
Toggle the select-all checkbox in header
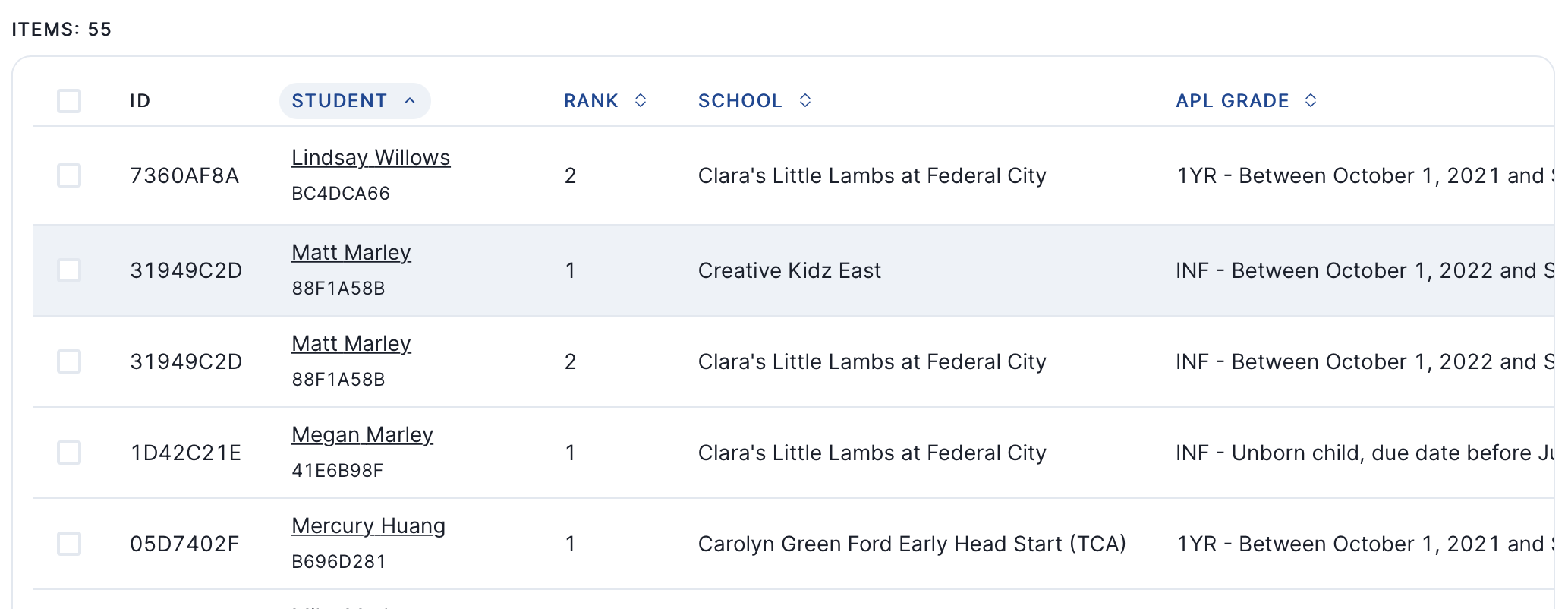[x=69, y=101]
